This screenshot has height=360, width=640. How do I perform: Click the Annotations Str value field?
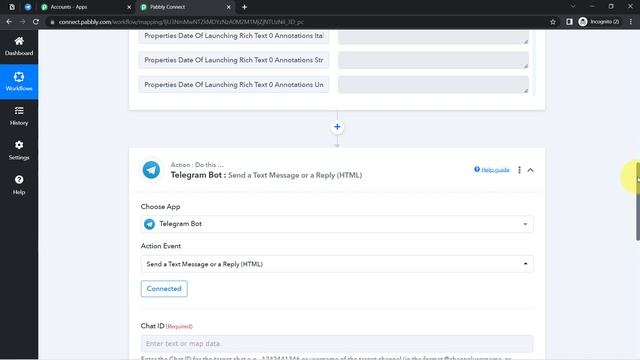[433, 60]
